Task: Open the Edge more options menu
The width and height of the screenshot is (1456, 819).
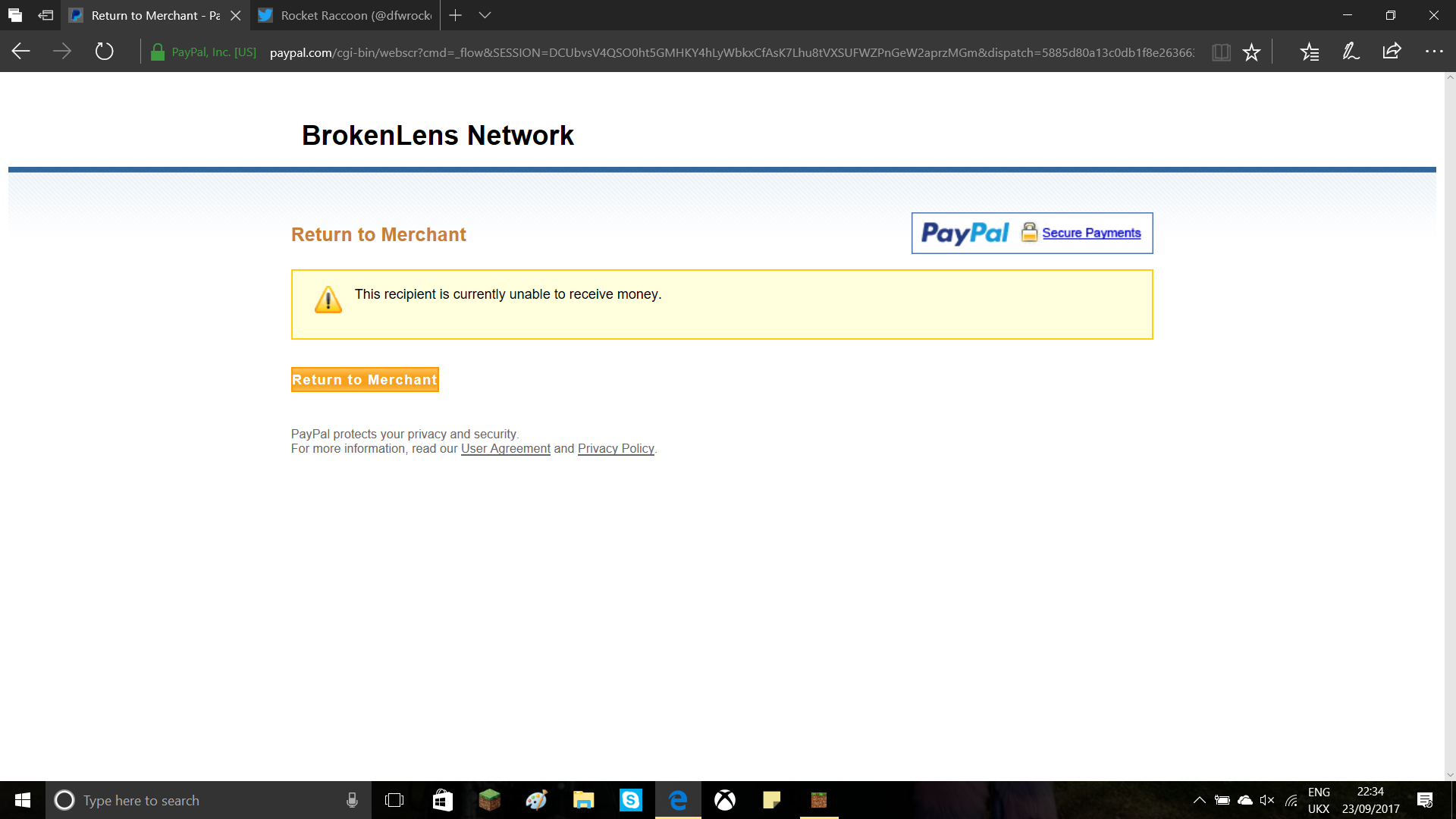Action: coord(1434,52)
